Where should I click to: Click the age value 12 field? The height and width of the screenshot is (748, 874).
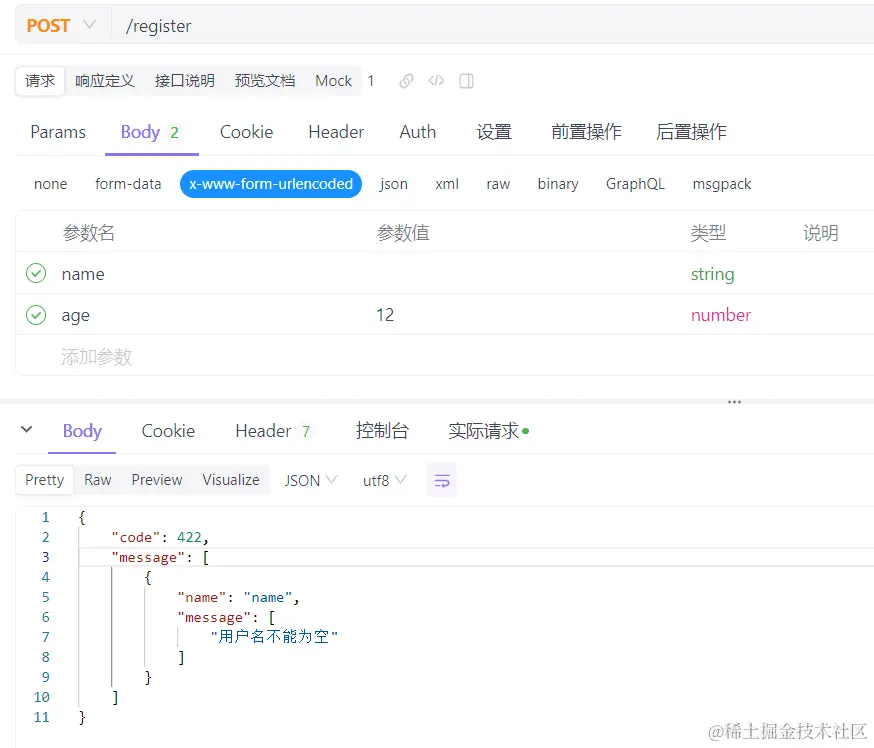coord(527,315)
